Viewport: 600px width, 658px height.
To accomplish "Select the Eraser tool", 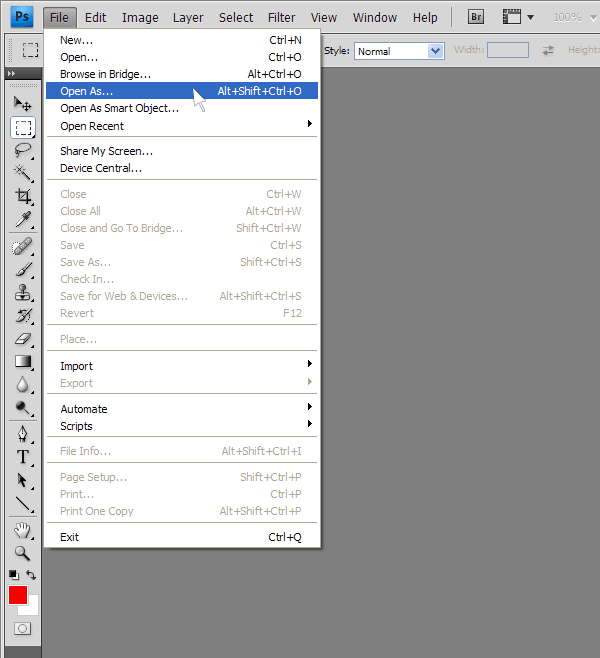I will tap(23, 339).
